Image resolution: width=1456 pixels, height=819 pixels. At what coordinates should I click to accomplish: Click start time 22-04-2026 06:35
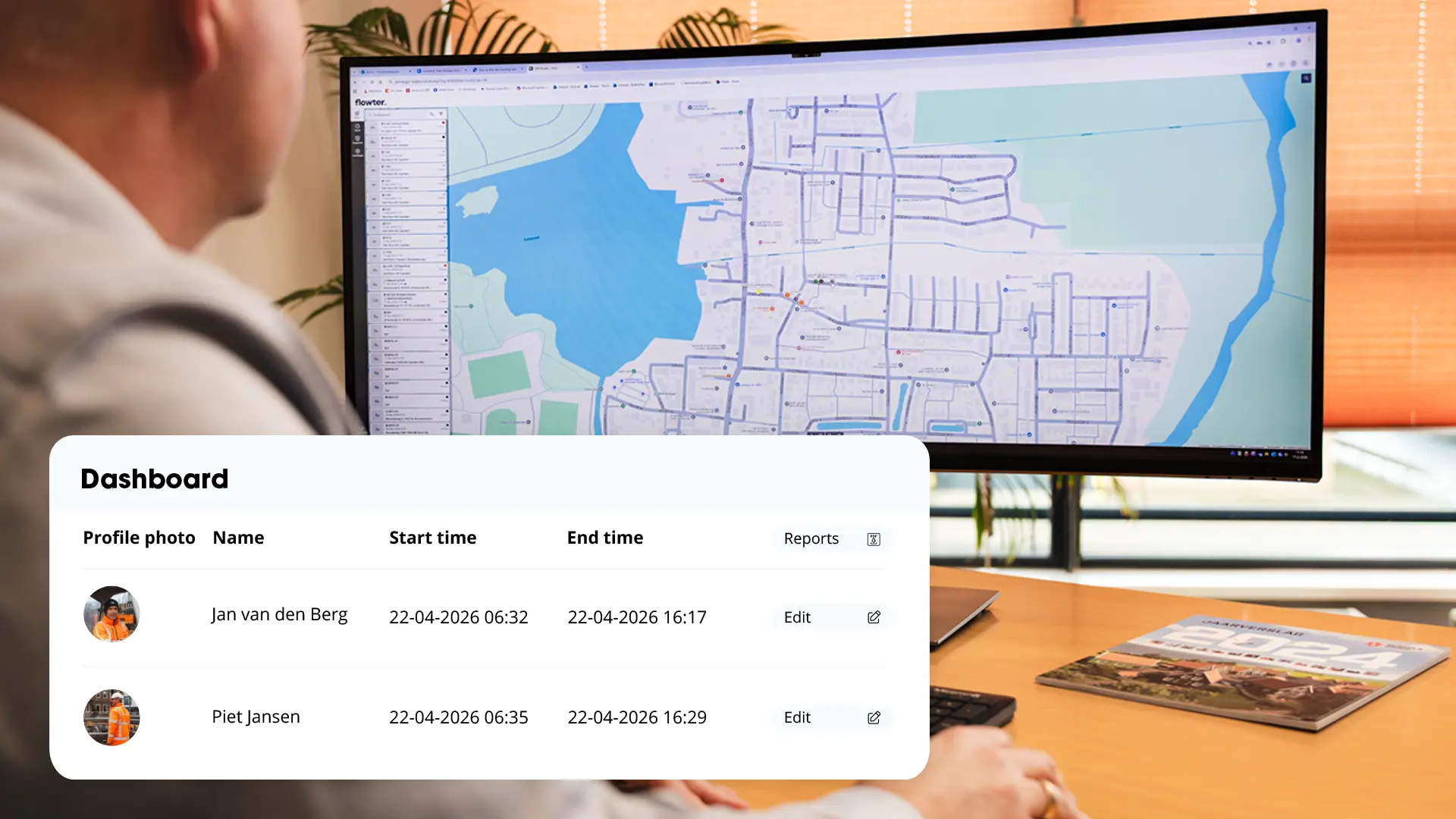[x=459, y=717]
